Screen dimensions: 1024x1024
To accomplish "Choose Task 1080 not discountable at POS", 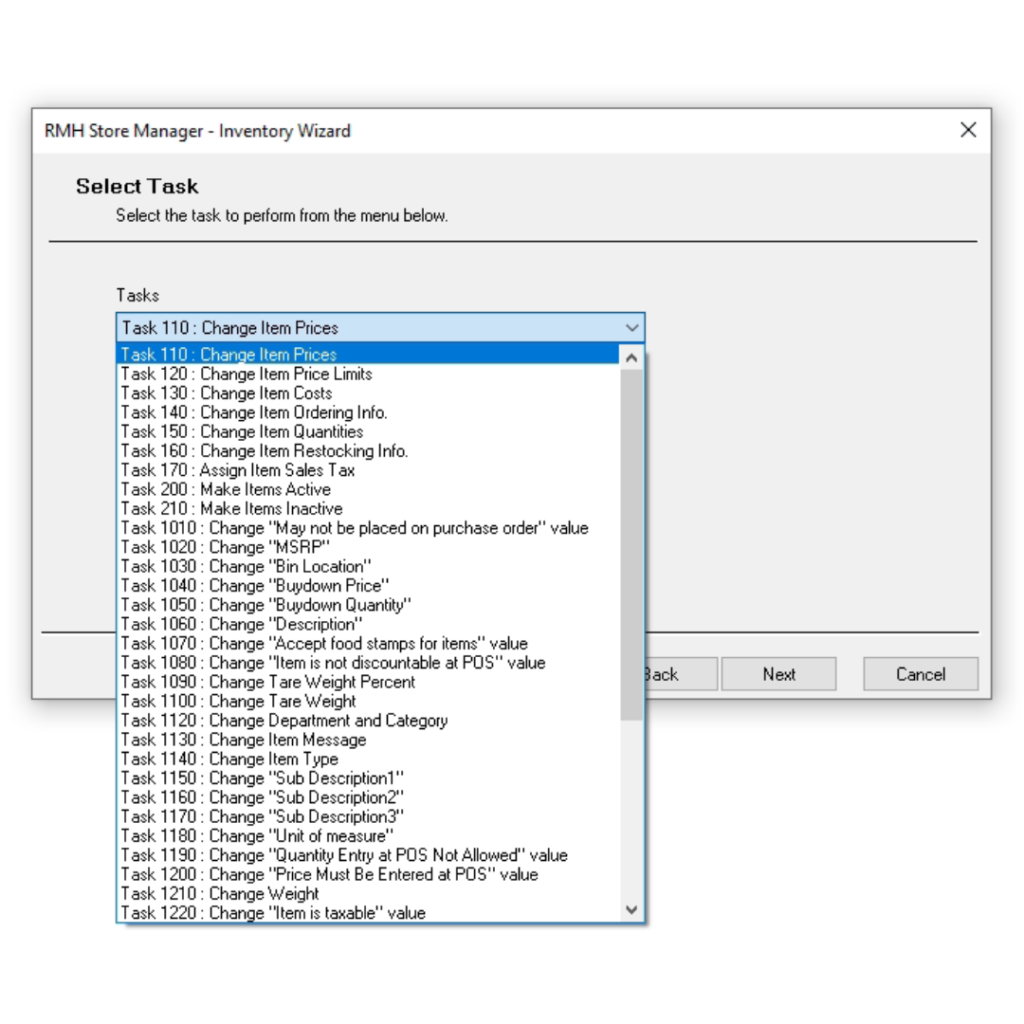I will tap(368, 663).
